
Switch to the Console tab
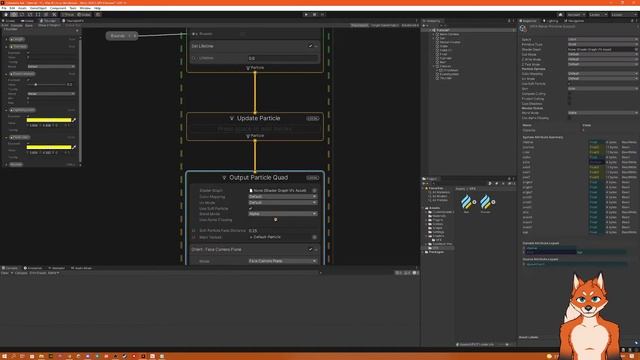click(x=10, y=268)
